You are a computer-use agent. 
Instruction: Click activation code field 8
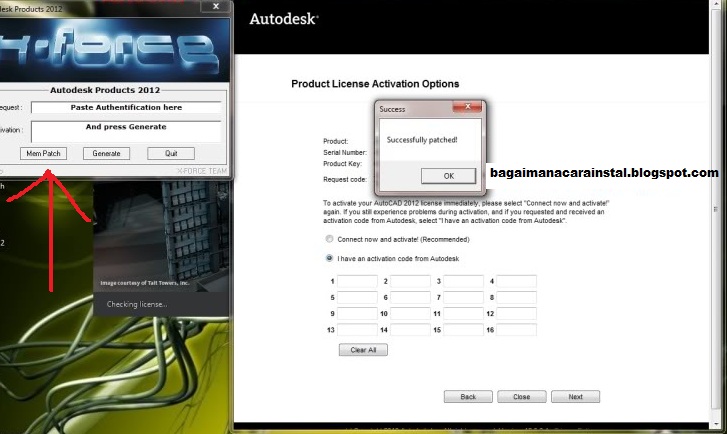click(517, 297)
